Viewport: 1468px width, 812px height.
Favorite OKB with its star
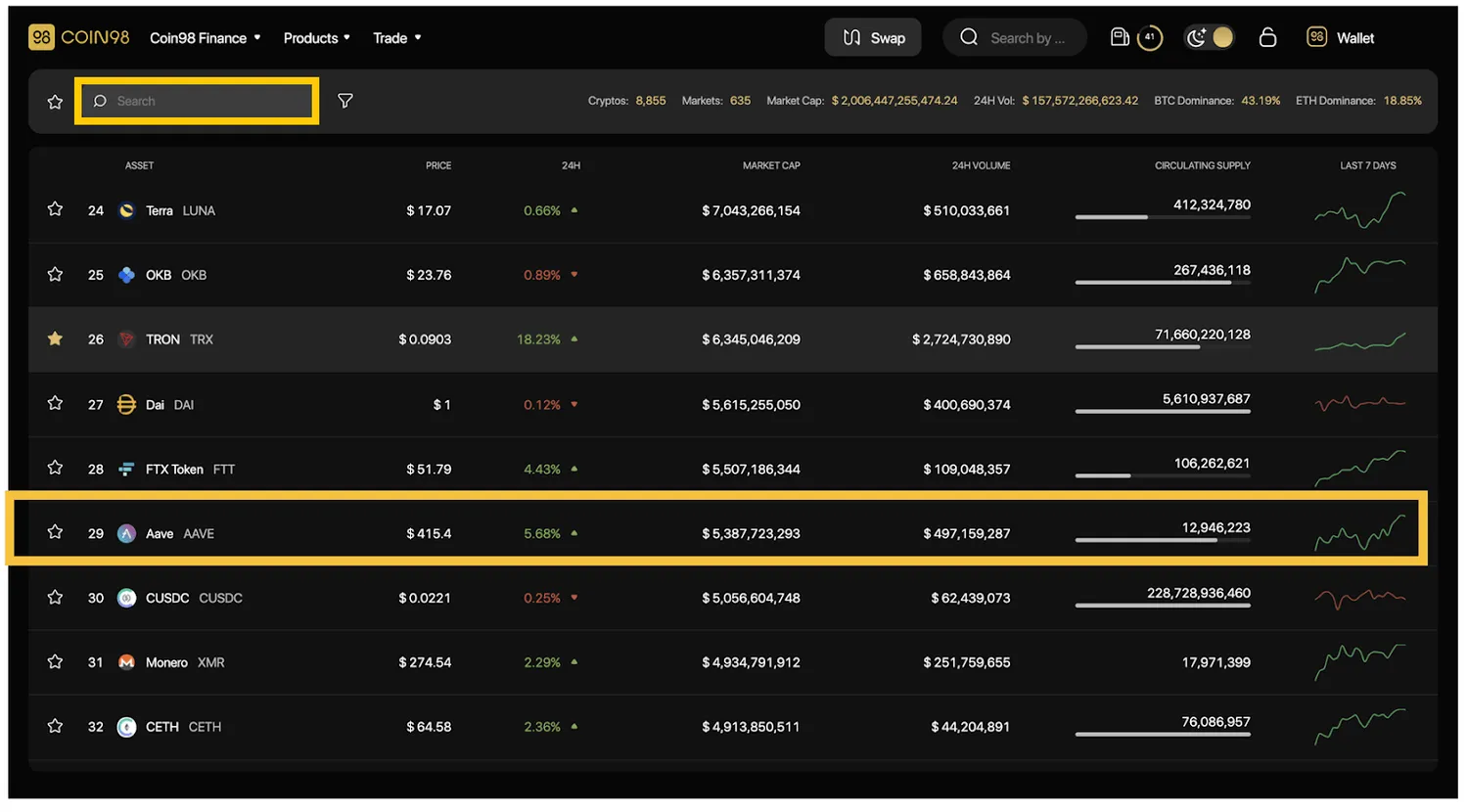click(55, 274)
